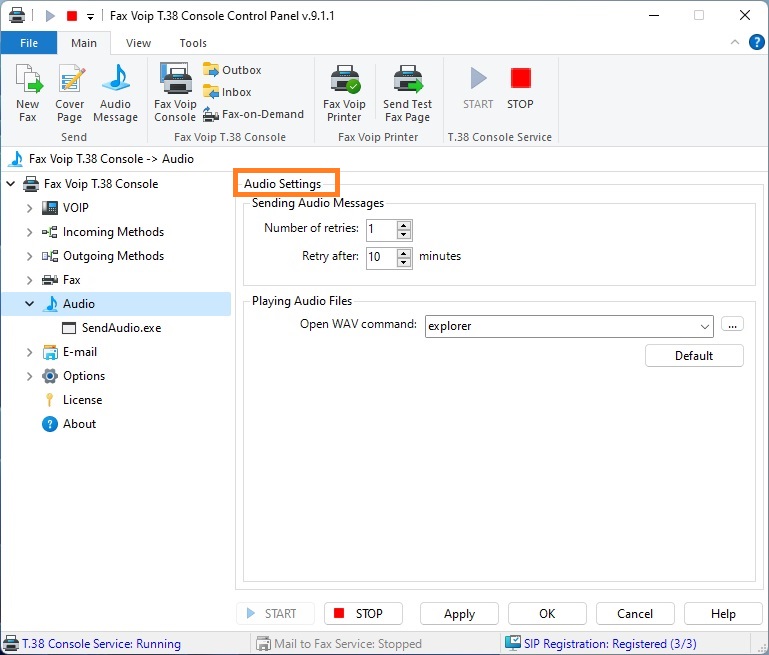The width and height of the screenshot is (769, 655).
Task: Select Incoming Methods tree item
Action: pyautogui.click(x=113, y=232)
